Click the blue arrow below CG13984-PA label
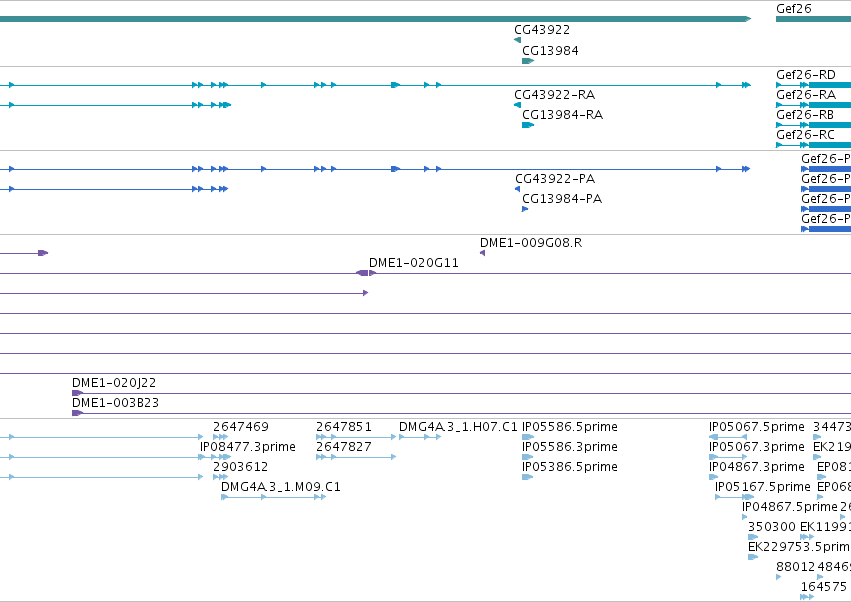The height and width of the screenshot is (602, 851). click(525, 209)
